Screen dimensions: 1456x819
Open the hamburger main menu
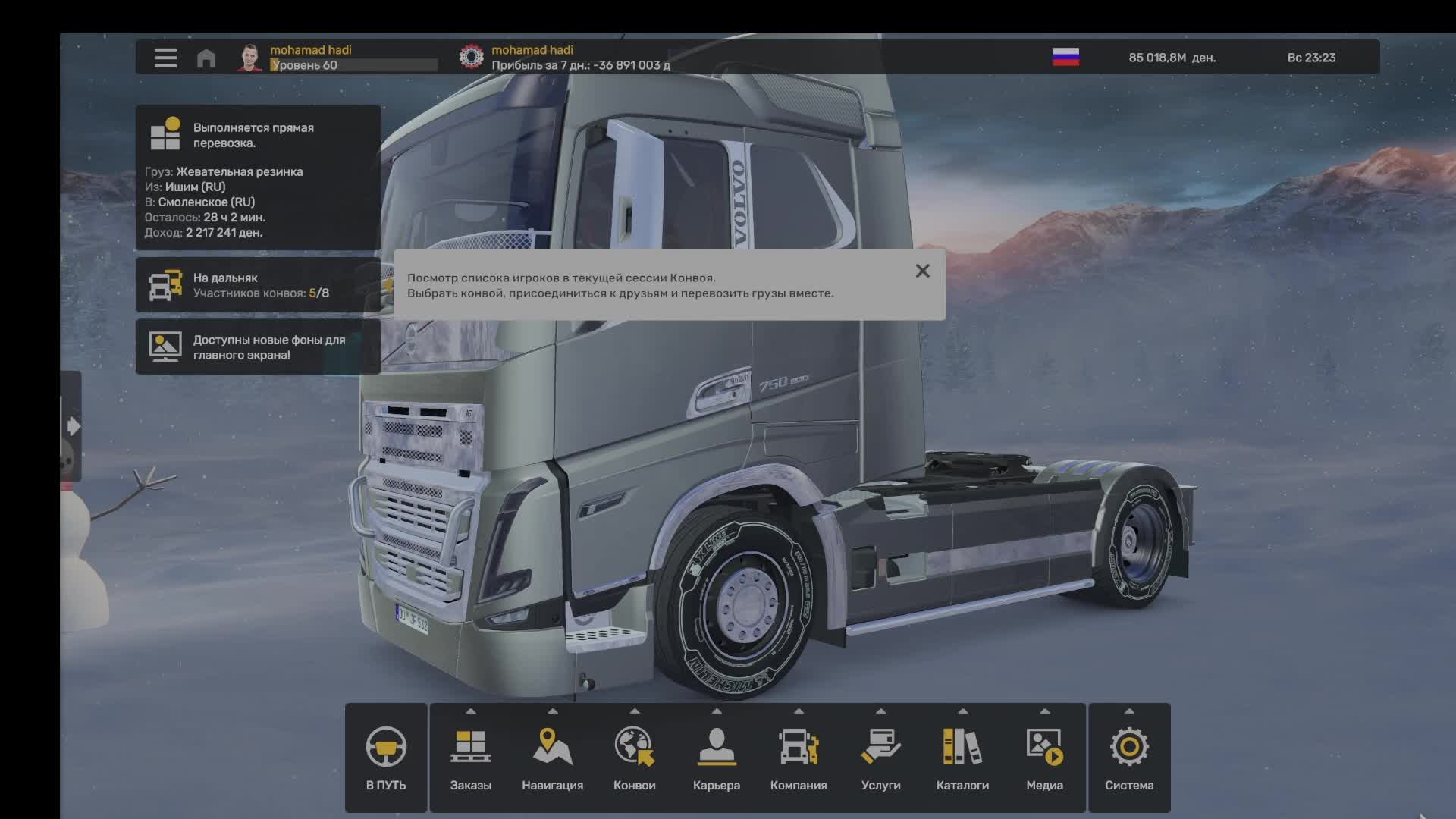pyautogui.click(x=165, y=58)
